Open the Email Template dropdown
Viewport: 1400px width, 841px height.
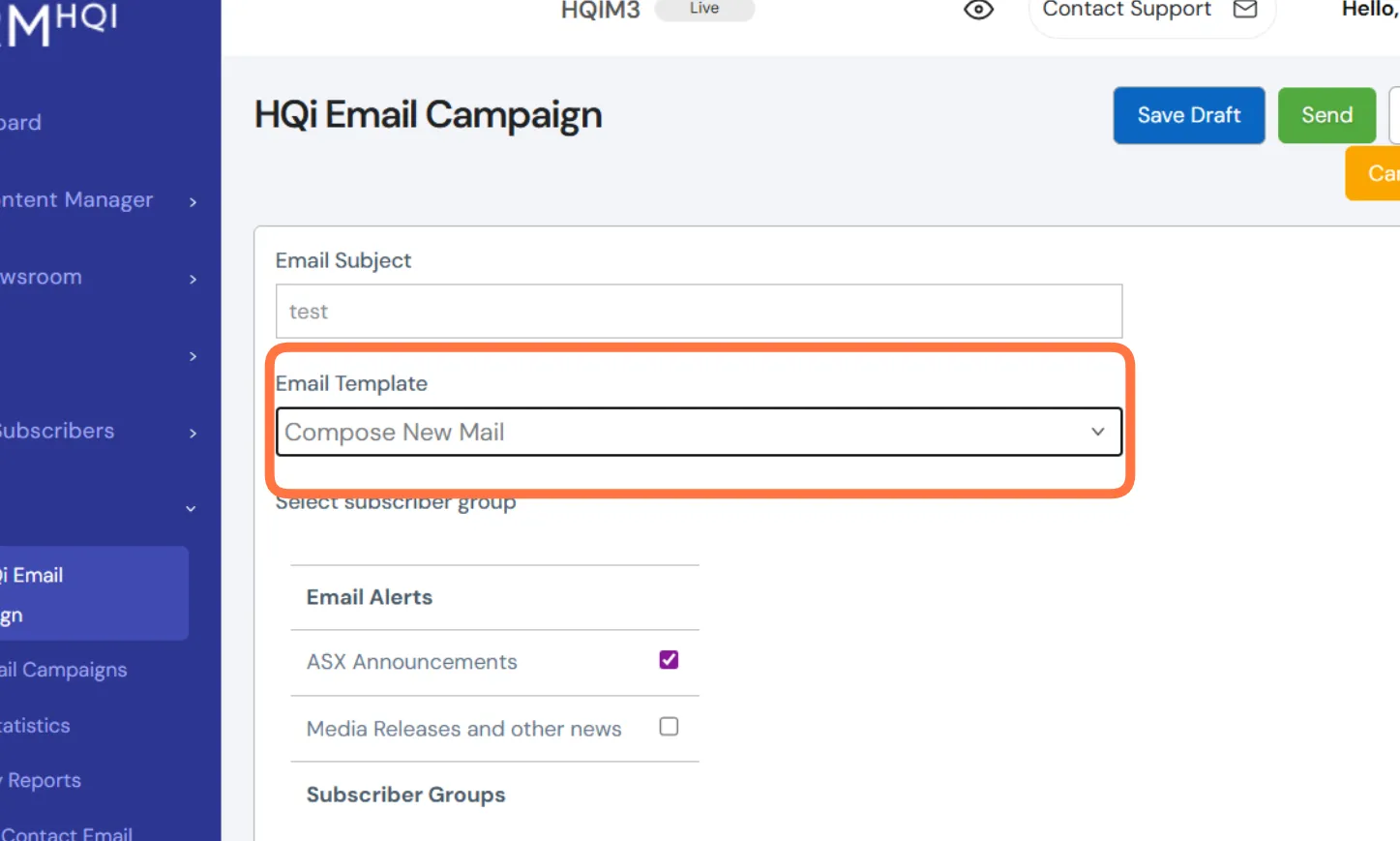(x=699, y=432)
